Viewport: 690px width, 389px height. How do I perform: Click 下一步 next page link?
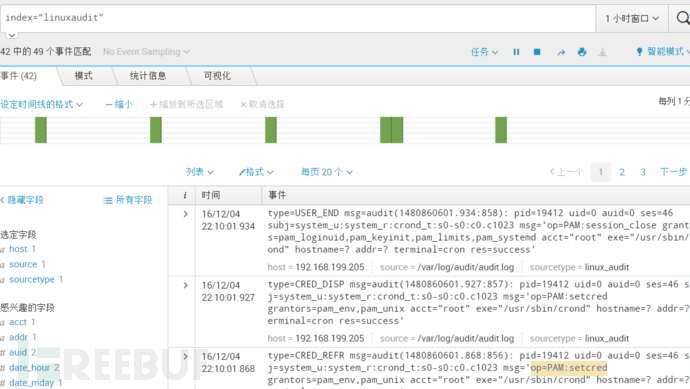(673, 172)
